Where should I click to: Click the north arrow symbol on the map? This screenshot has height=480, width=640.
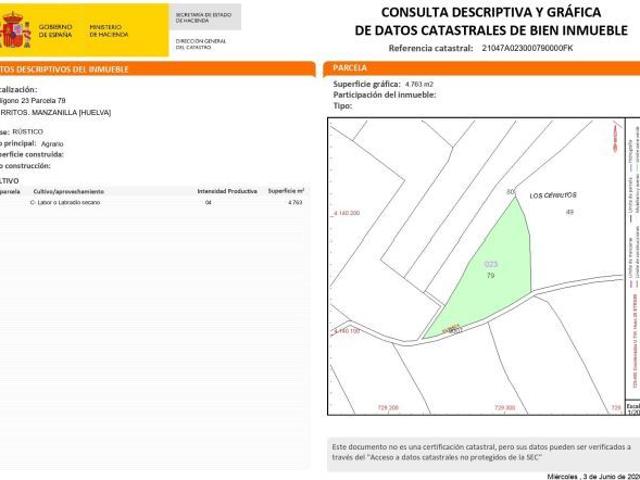click(616, 137)
